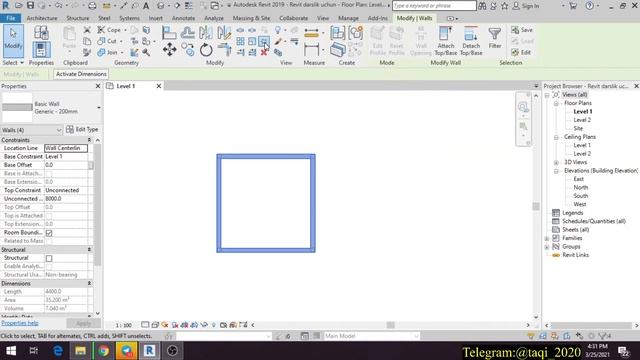Click the Activate Dimensions button

(x=81, y=74)
